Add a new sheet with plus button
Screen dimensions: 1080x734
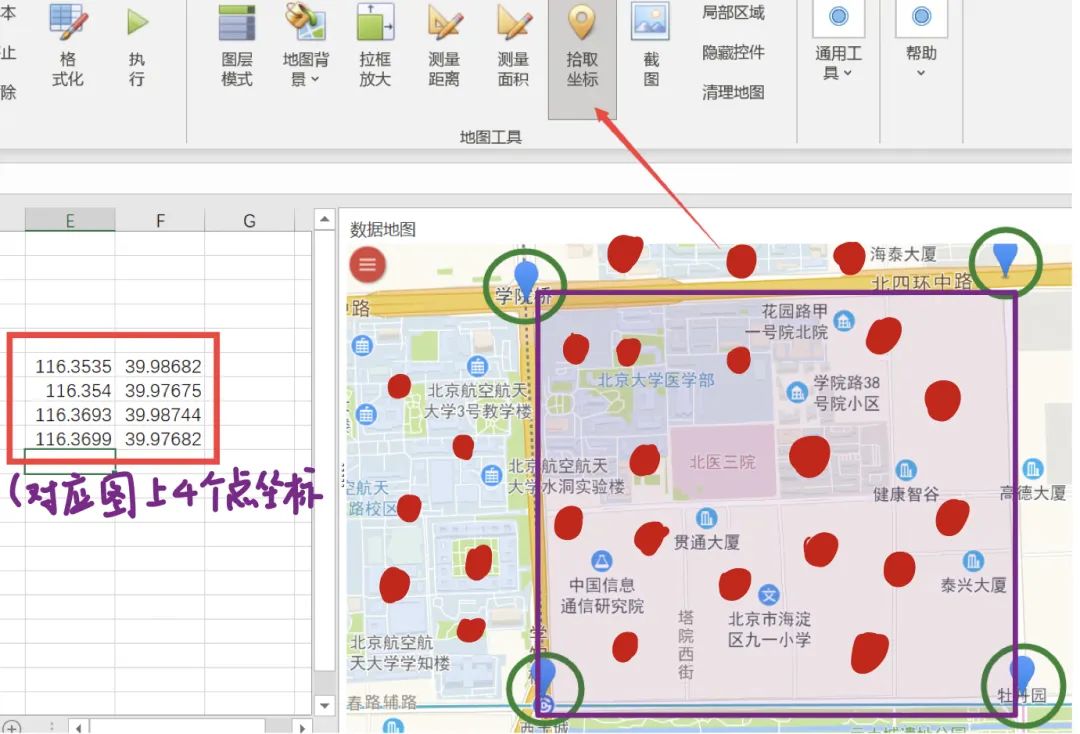pos(12,727)
